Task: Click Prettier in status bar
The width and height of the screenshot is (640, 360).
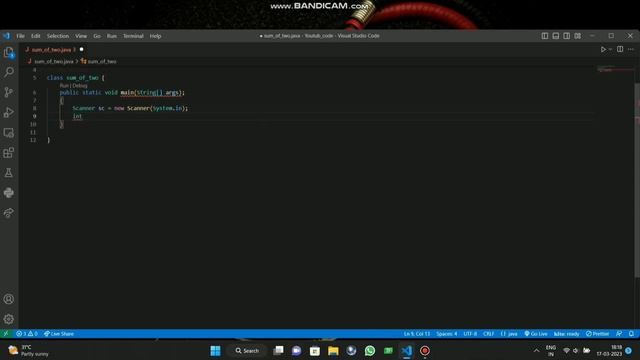Action: (x=598, y=334)
